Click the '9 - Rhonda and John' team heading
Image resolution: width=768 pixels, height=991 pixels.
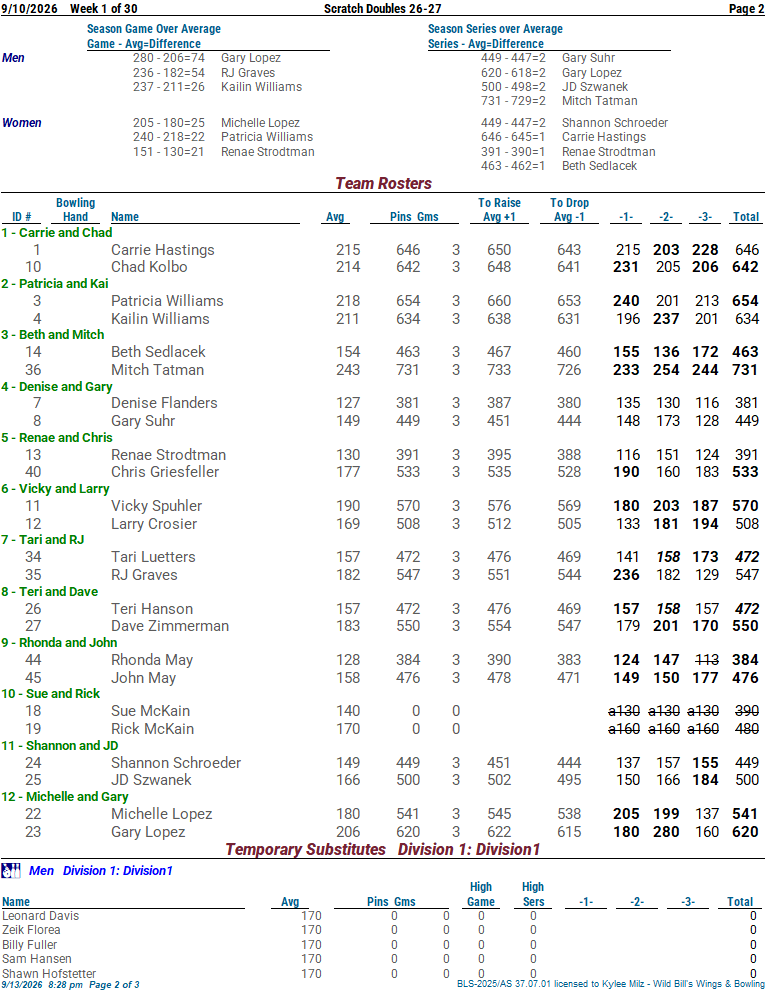[59, 642]
